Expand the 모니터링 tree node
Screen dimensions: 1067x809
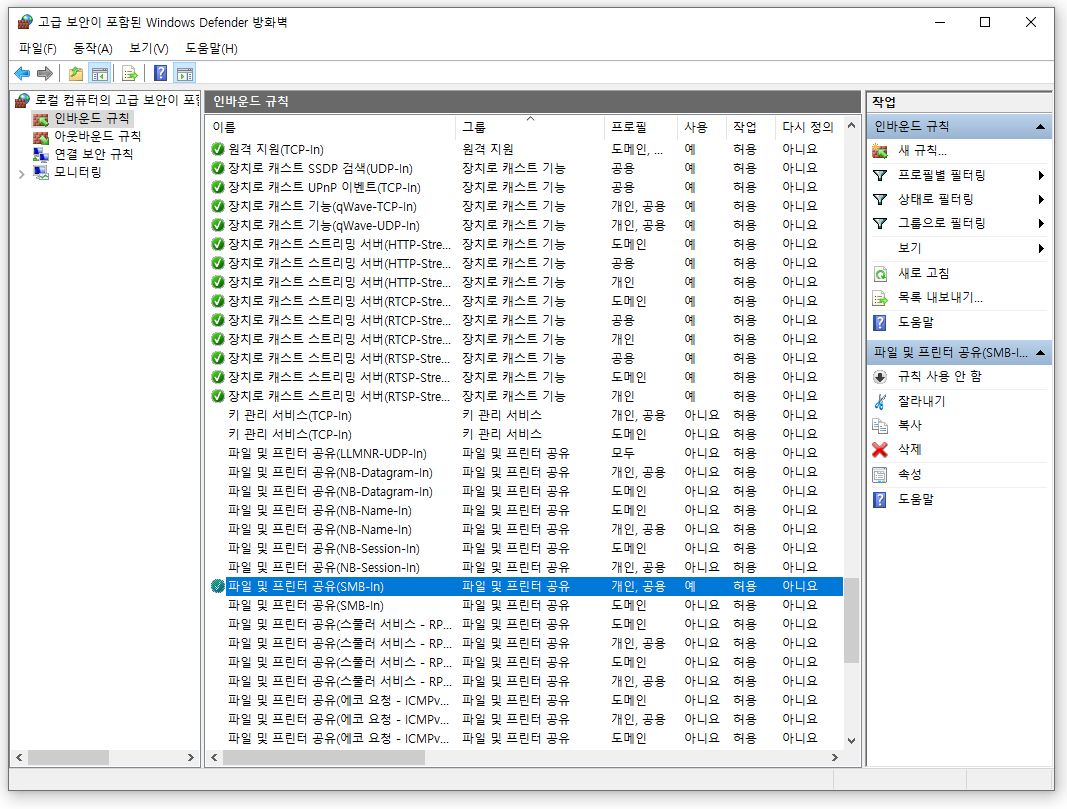click(x=21, y=174)
